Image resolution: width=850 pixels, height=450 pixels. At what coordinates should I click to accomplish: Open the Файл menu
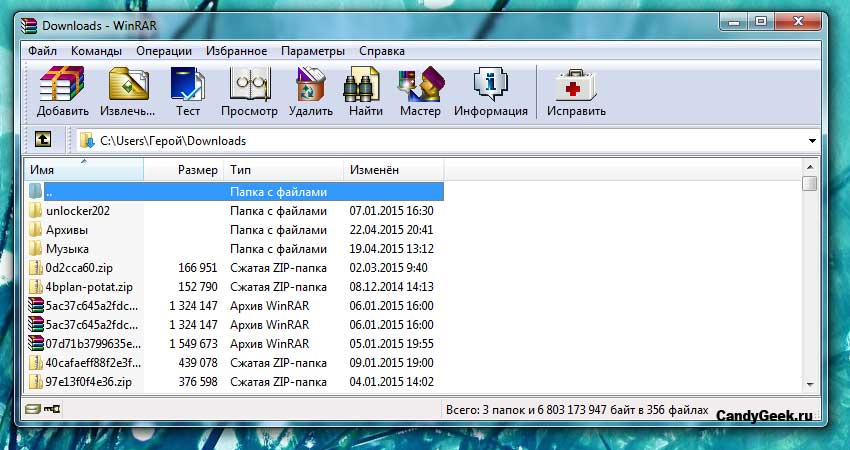pos(42,51)
